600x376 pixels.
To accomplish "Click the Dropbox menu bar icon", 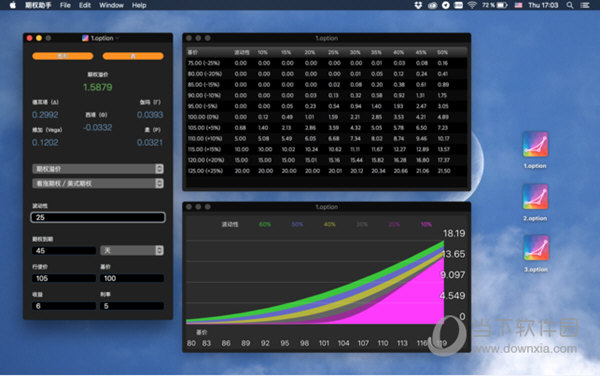I will tap(418, 5).
